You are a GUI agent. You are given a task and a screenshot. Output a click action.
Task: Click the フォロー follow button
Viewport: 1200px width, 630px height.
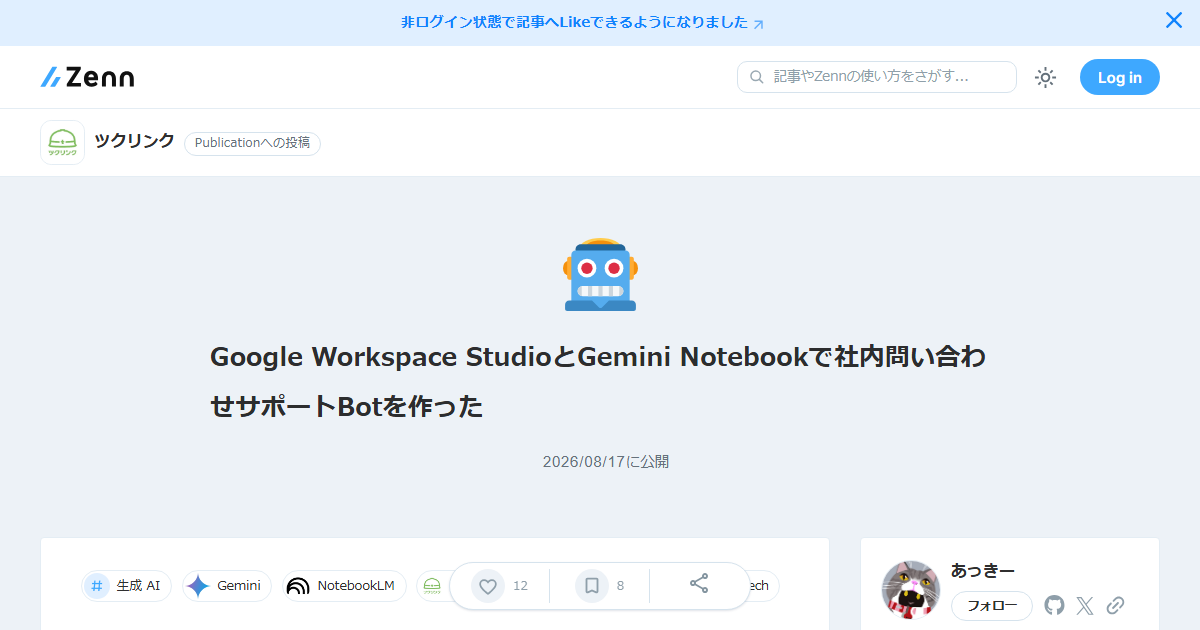[992, 606]
